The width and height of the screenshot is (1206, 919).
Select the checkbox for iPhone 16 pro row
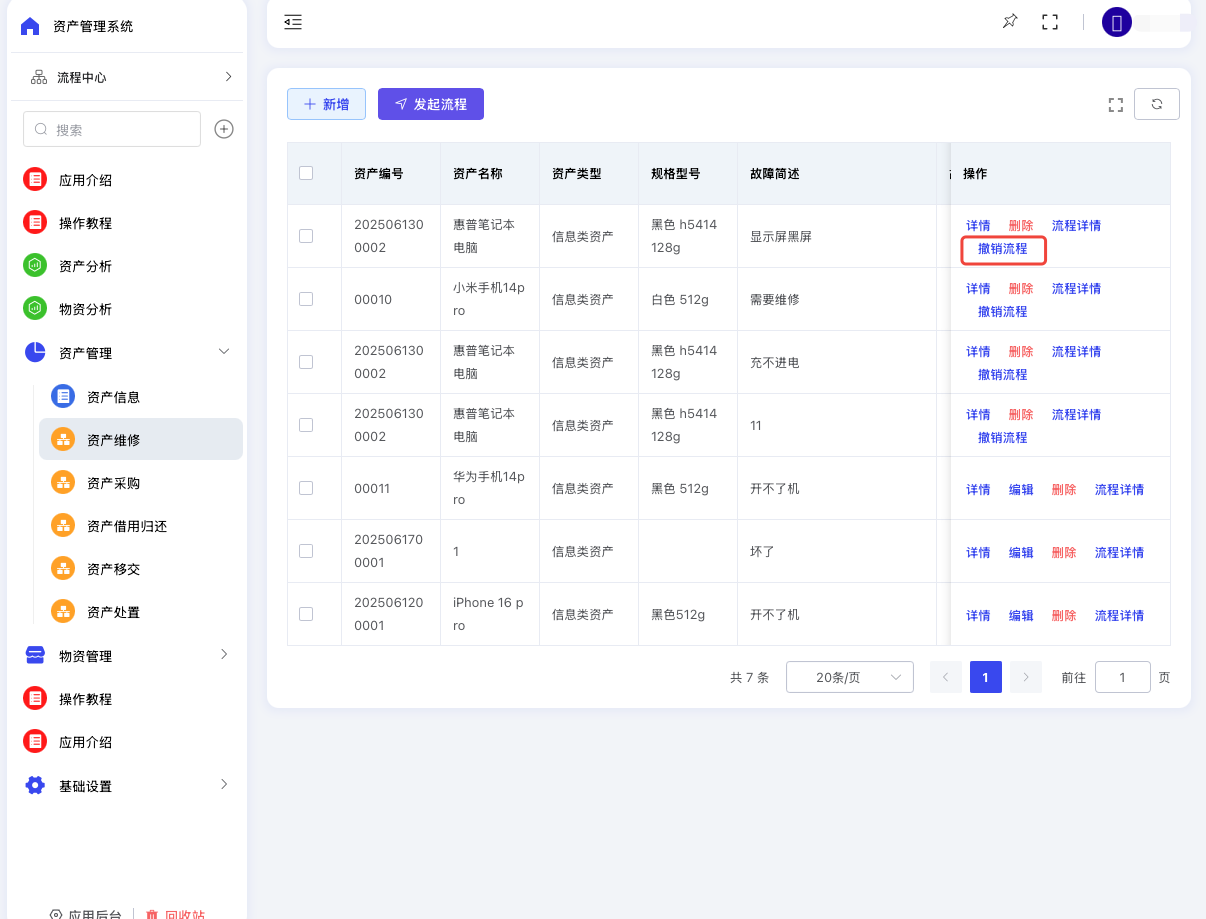pos(306,614)
